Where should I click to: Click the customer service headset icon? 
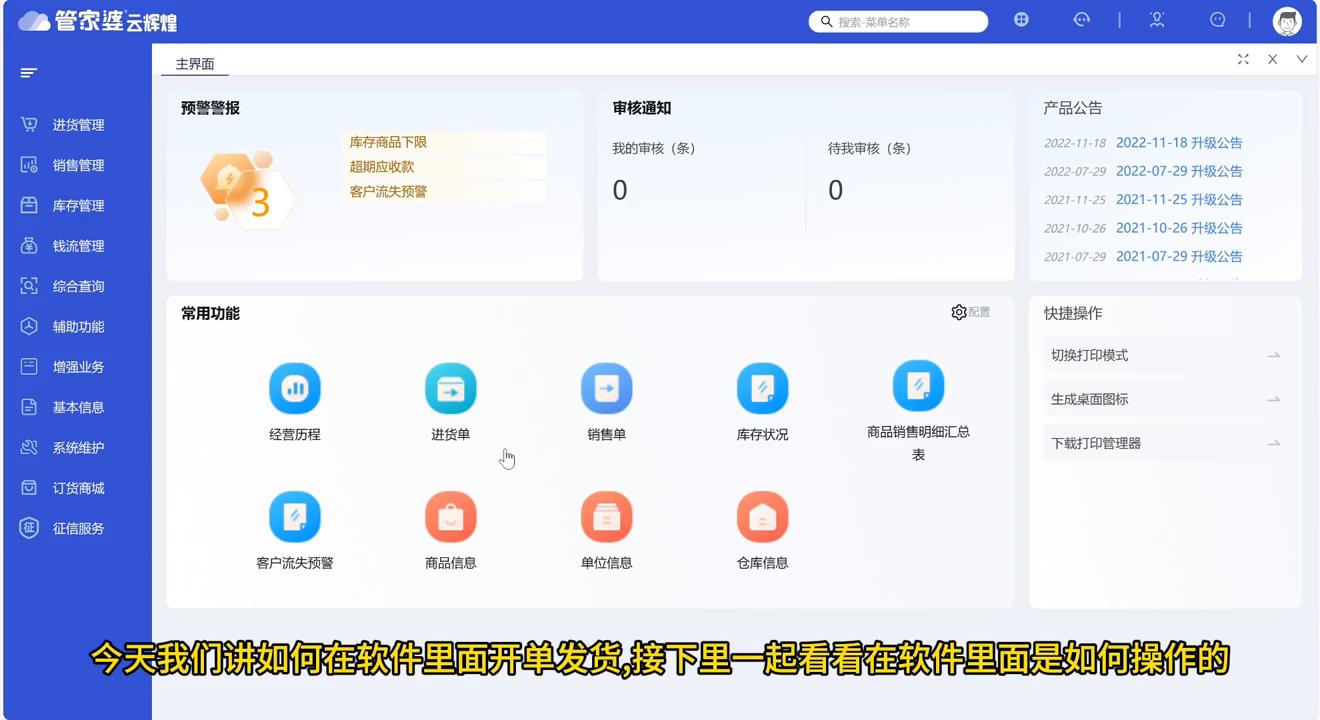tap(1082, 20)
